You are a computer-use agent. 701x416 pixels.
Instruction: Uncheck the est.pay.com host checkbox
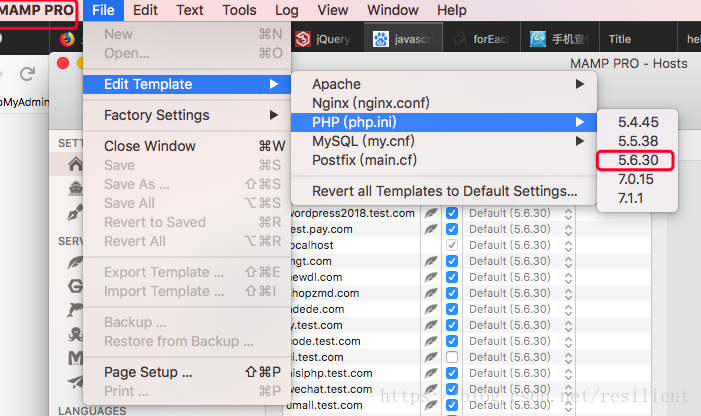pyautogui.click(x=452, y=229)
